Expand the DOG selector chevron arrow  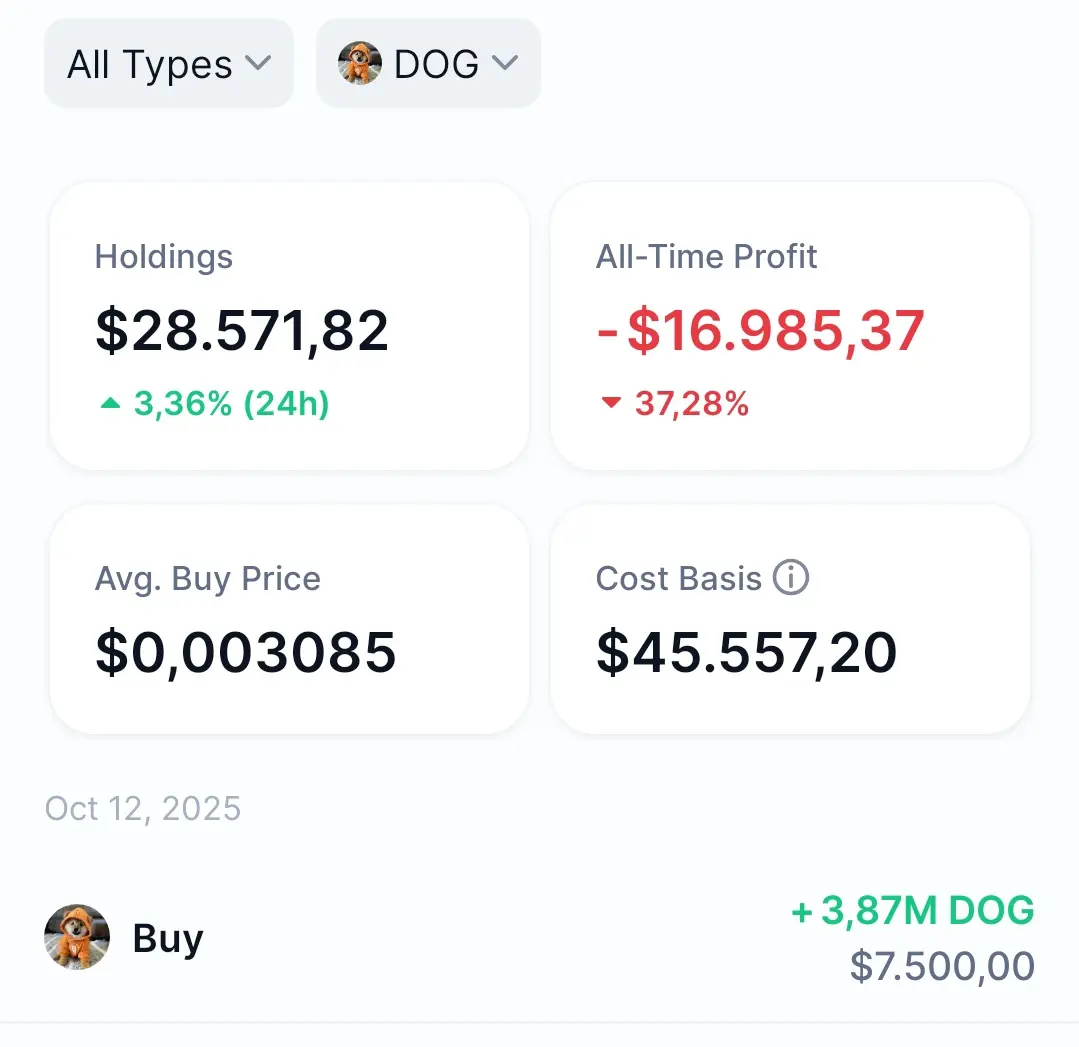coord(505,64)
